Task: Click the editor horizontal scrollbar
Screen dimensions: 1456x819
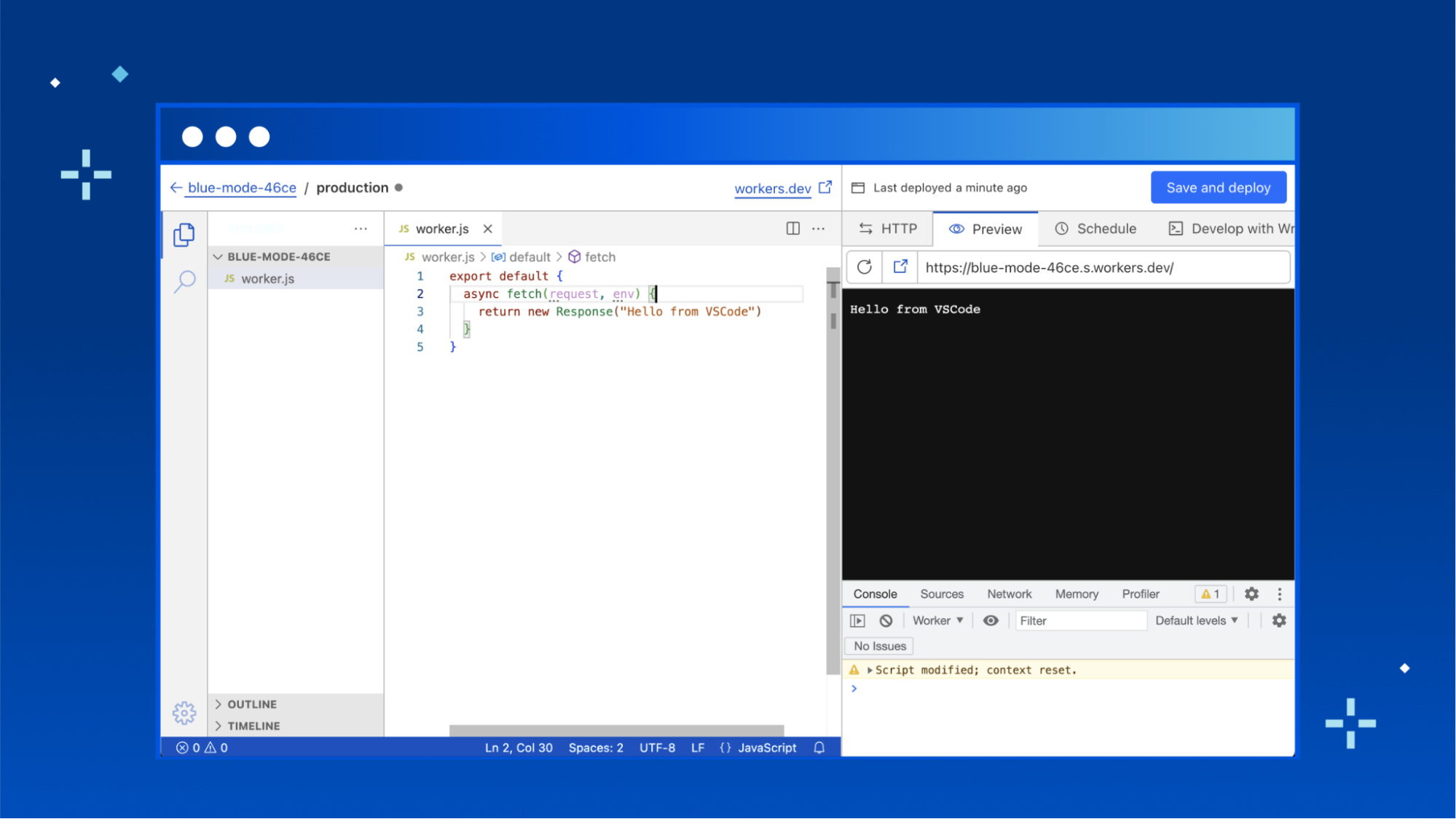Action: 616,729
